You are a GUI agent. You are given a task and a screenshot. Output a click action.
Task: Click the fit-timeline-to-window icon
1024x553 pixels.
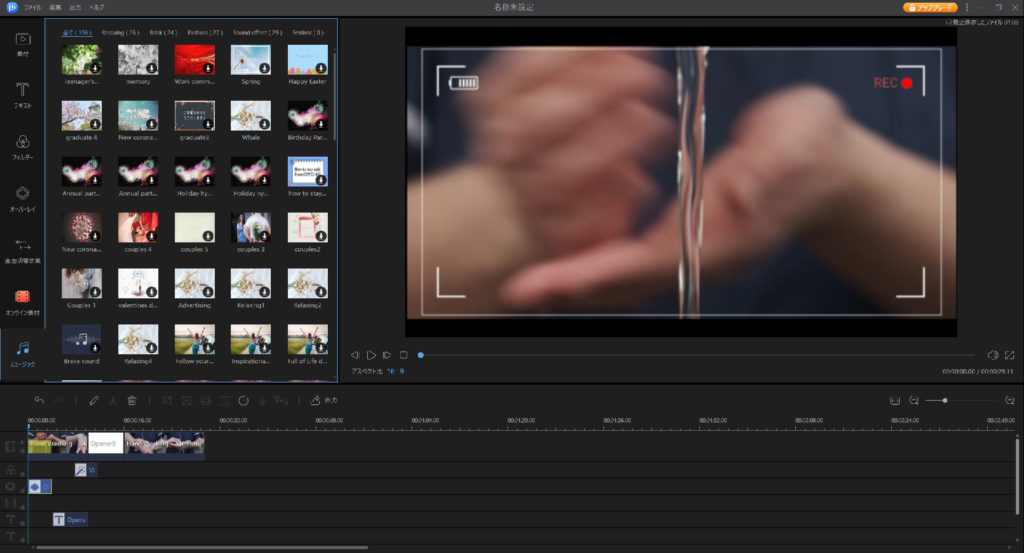click(895, 400)
